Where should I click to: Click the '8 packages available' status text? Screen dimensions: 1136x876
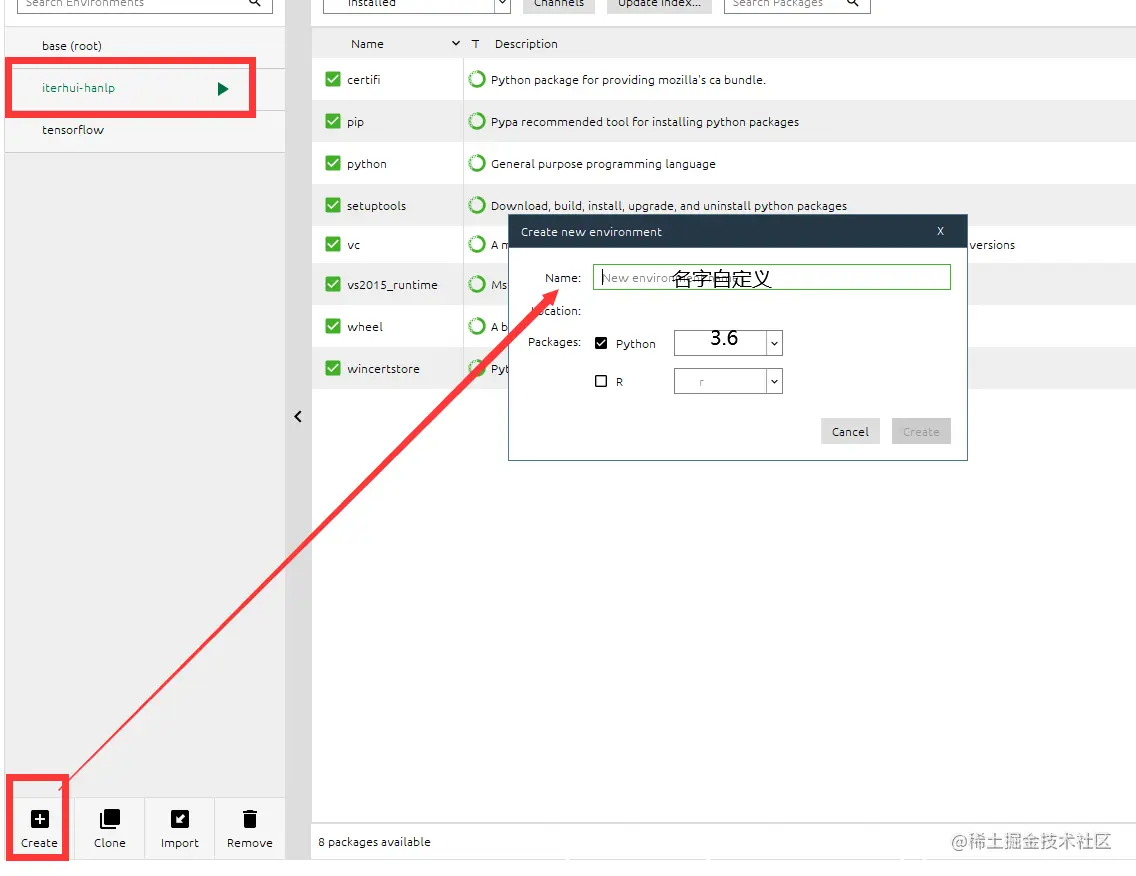pos(375,842)
